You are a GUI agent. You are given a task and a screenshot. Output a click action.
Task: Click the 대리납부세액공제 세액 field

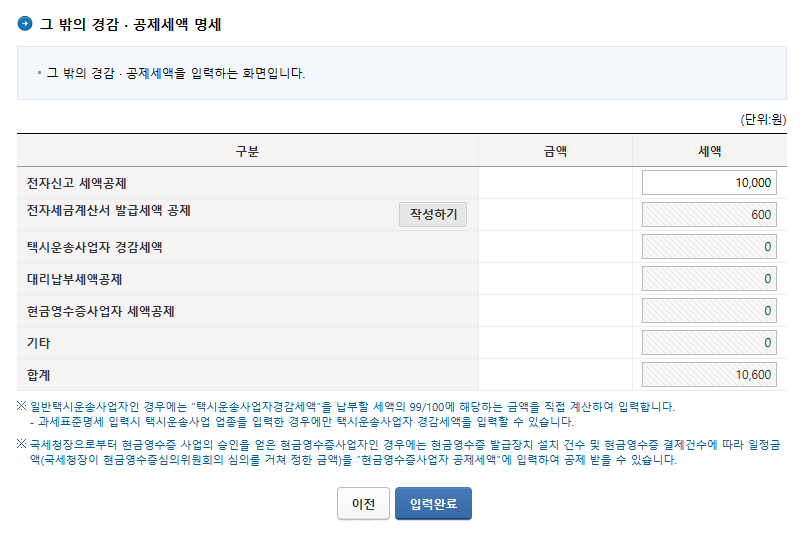tap(709, 279)
